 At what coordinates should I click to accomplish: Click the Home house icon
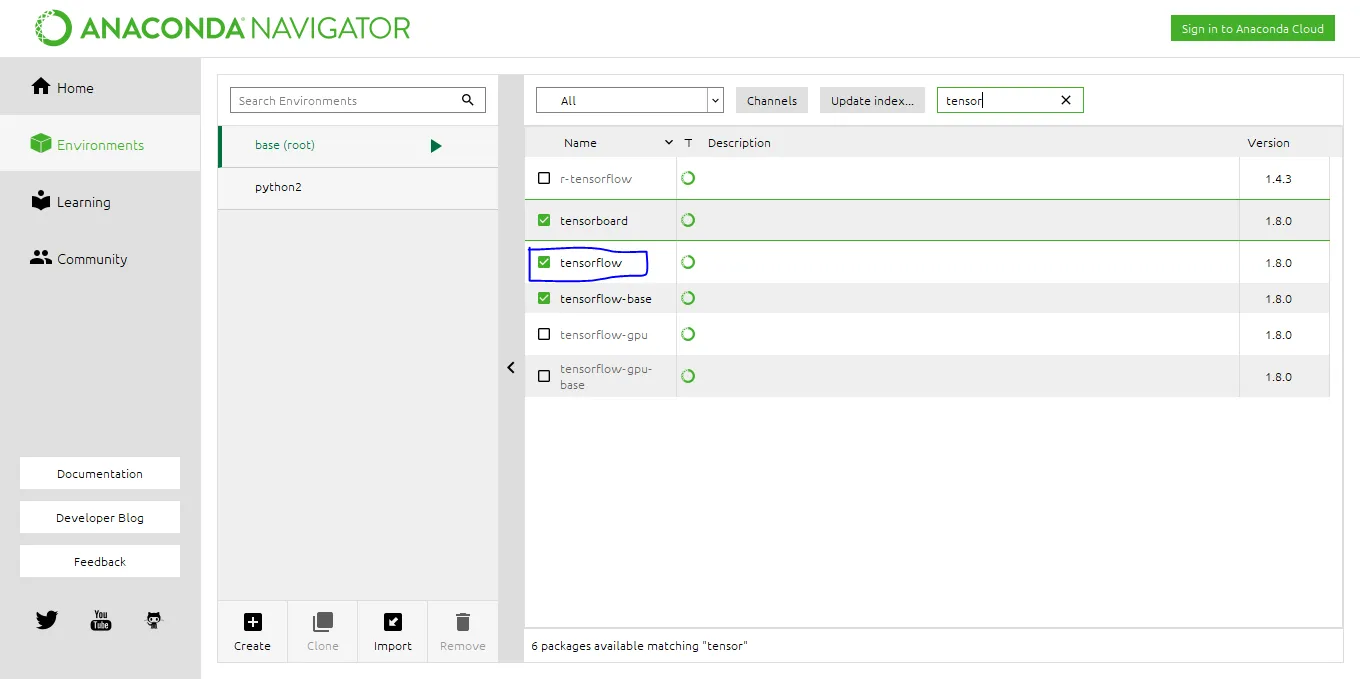tap(41, 87)
